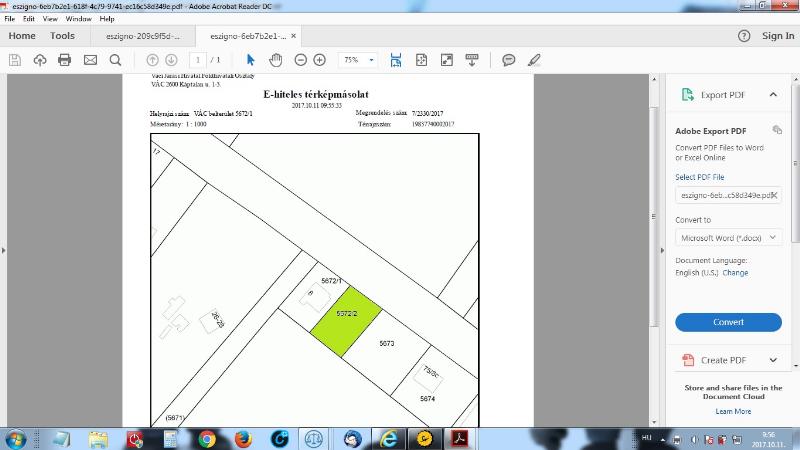Activate the Highlight text pen tool

point(534,60)
